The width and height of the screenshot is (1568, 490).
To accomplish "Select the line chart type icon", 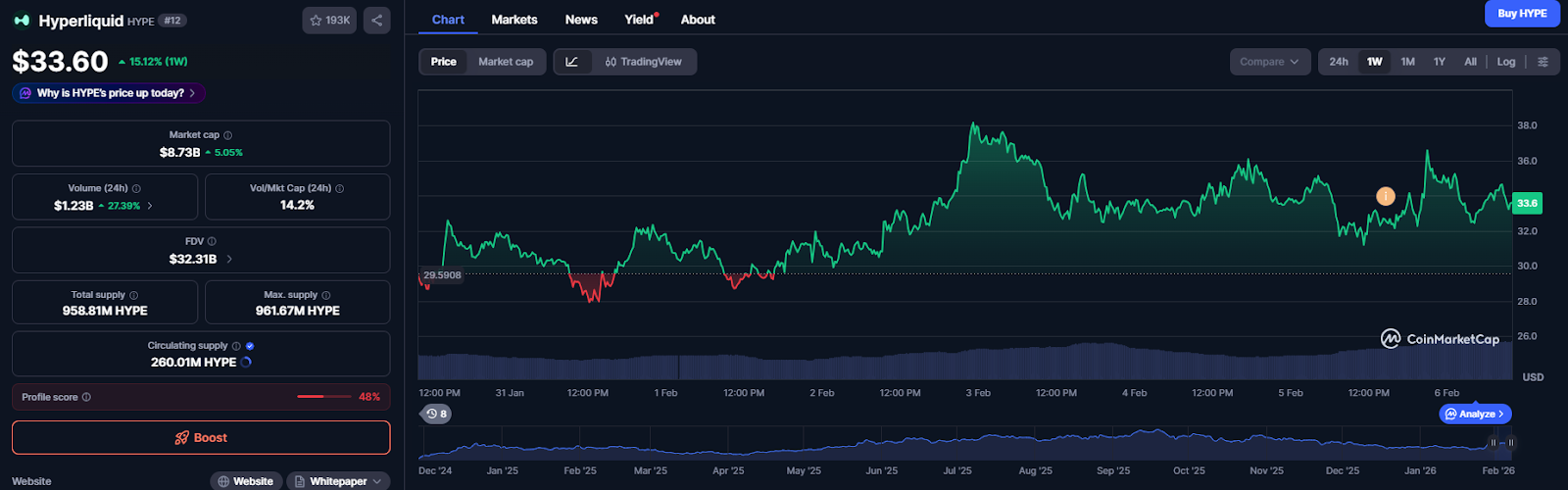I will (x=572, y=62).
